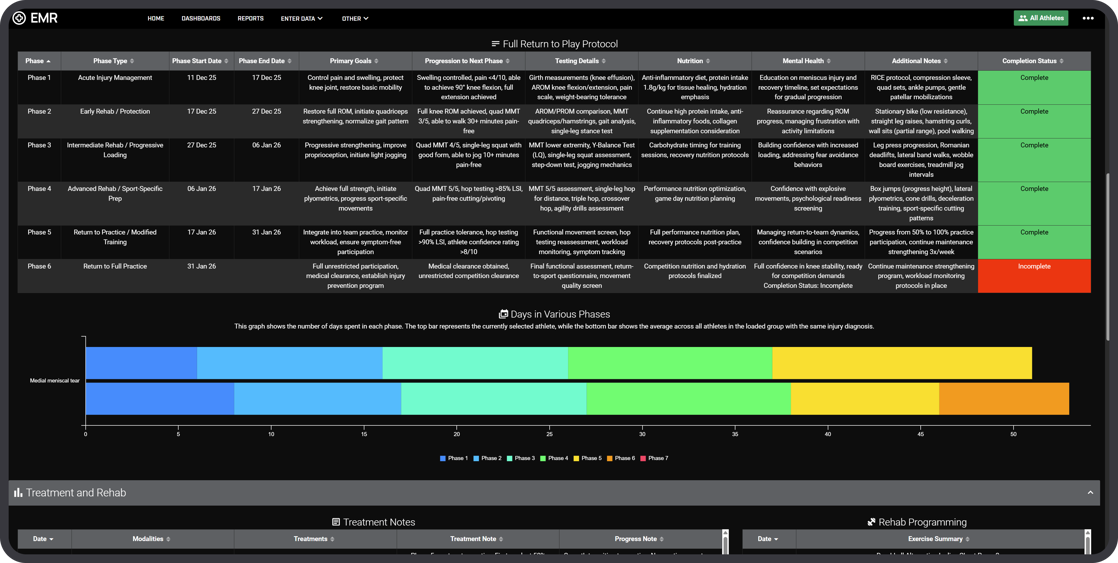Image resolution: width=1118 pixels, height=563 pixels.
Task: Collapse the Treatment and Rehab section
Action: coord(1089,492)
